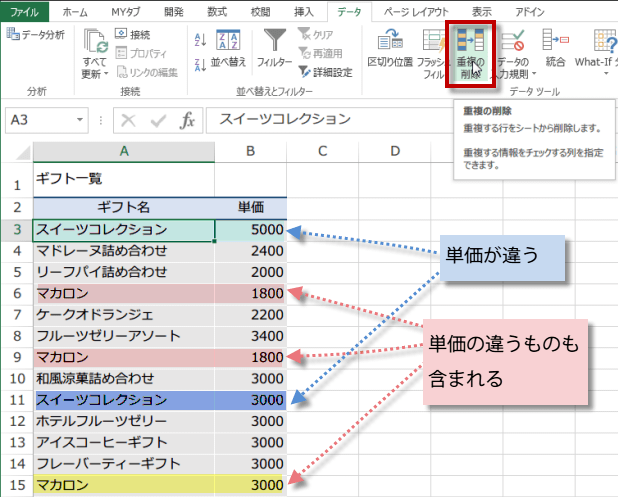Screen dimensions: 618x497
Task: Select column B header
Action: click(x=250, y=150)
